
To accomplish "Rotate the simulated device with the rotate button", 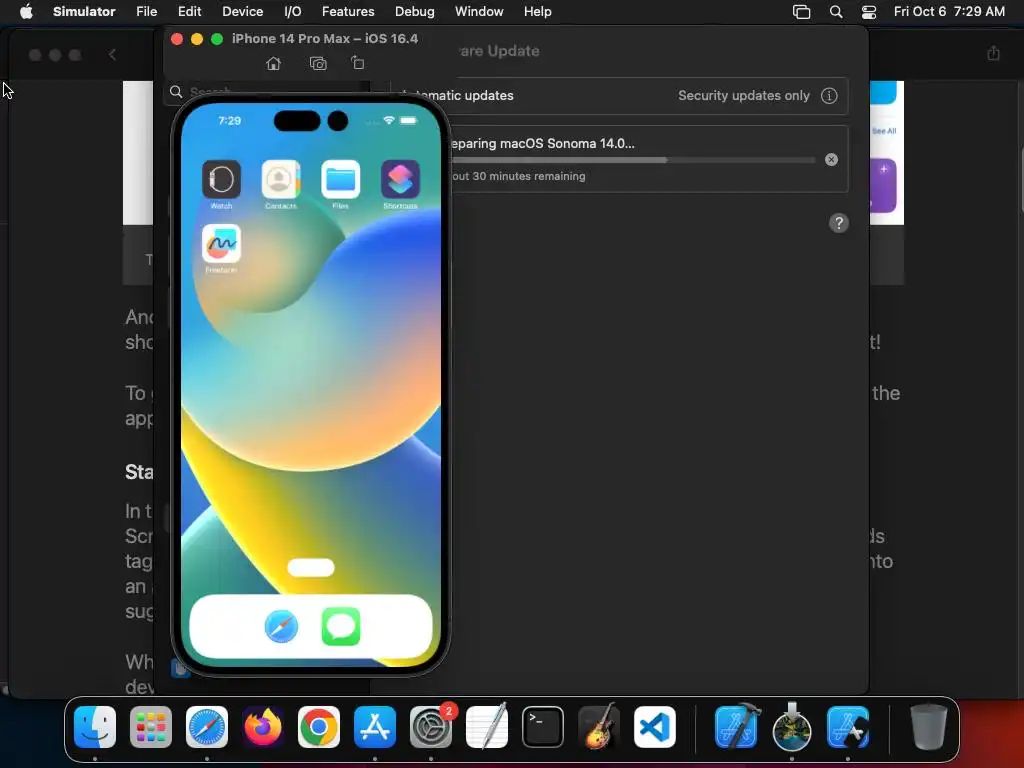I will pos(357,63).
